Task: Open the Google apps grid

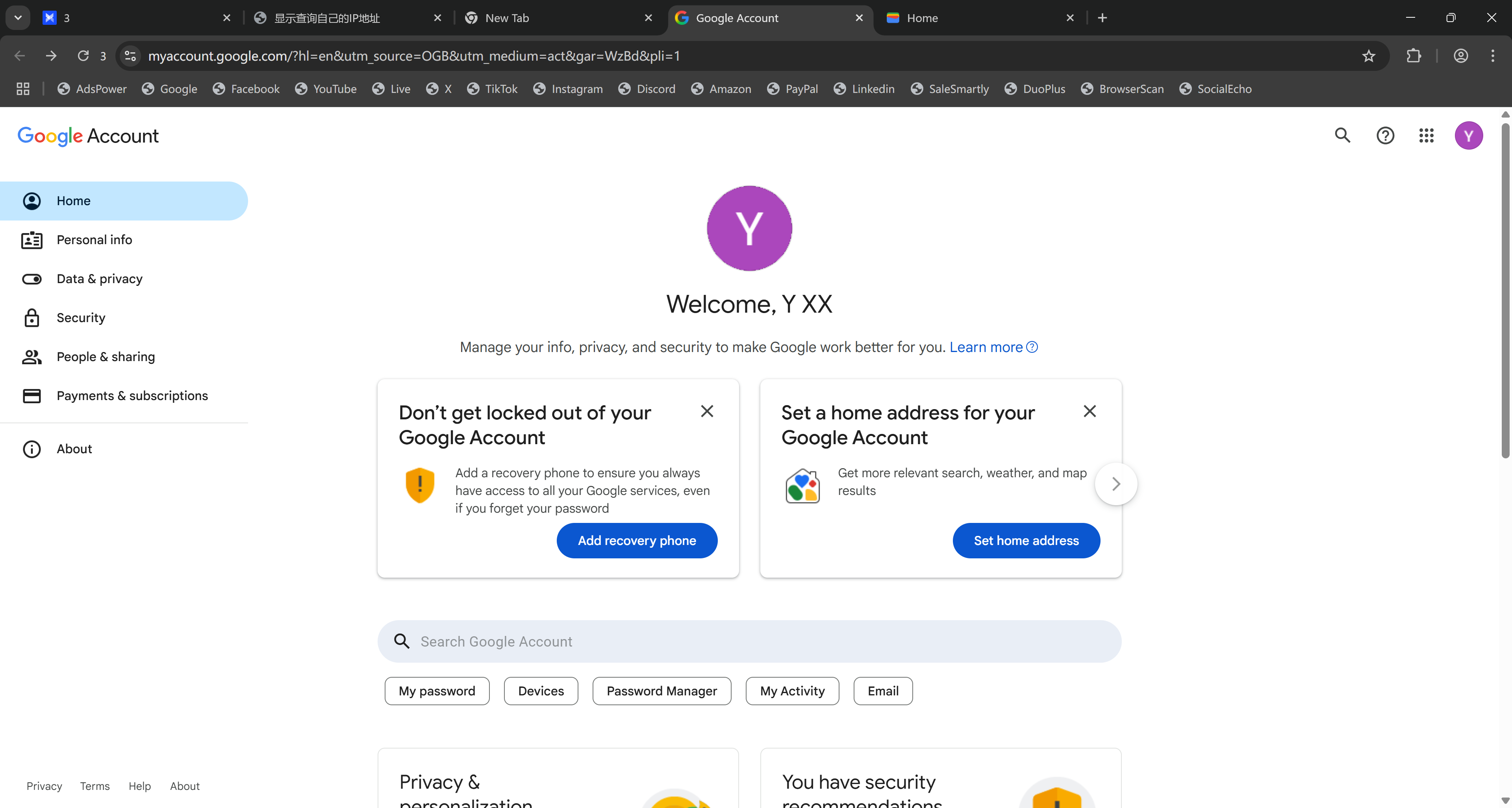Action: coord(1426,135)
